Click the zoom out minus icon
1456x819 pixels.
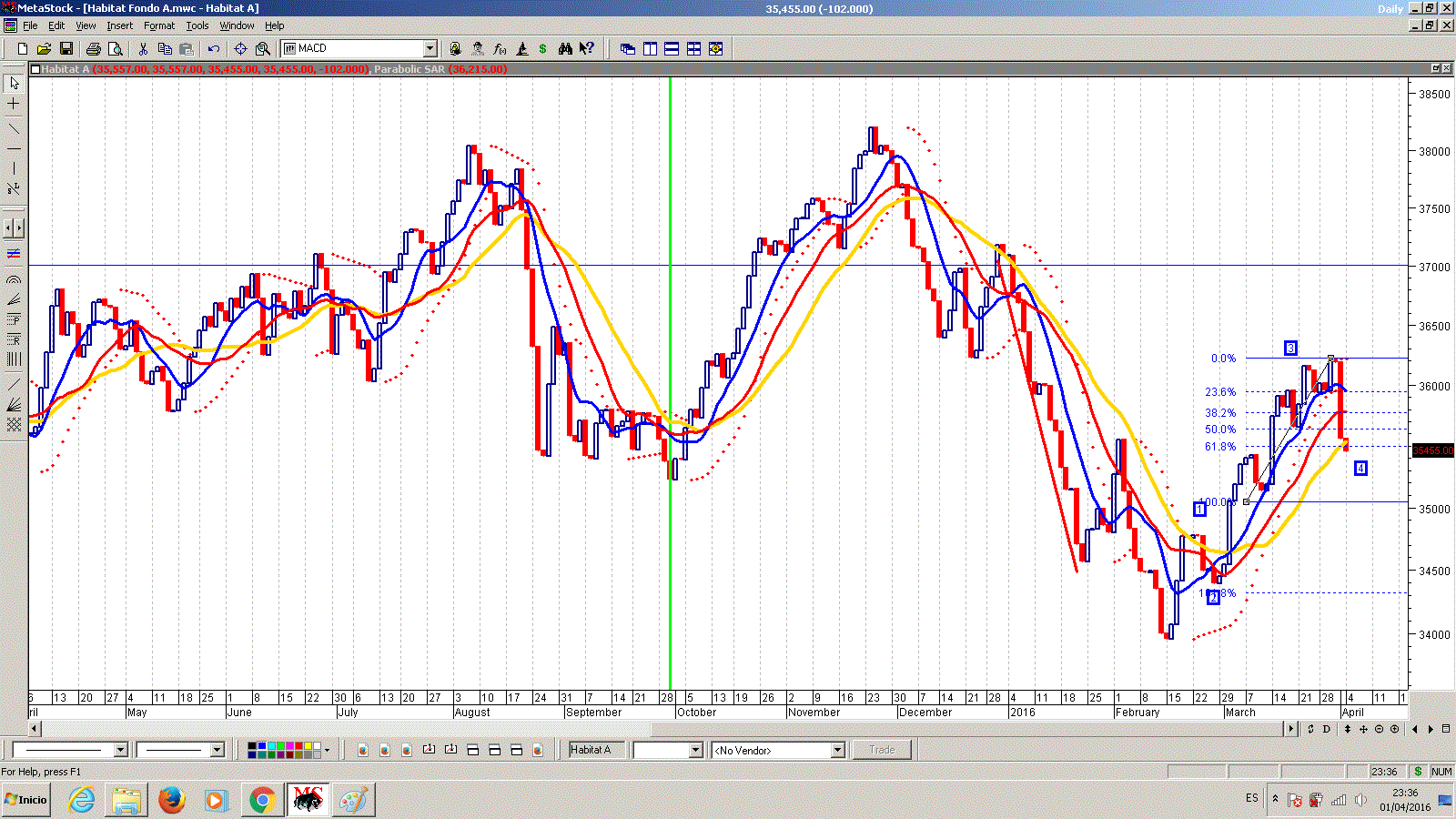click(x=1379, y=729)
